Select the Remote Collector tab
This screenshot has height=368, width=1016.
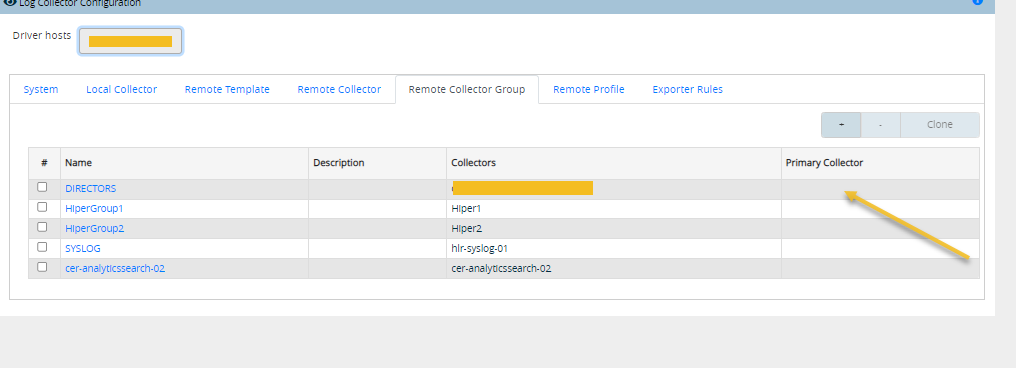click(x=339, y=89)
